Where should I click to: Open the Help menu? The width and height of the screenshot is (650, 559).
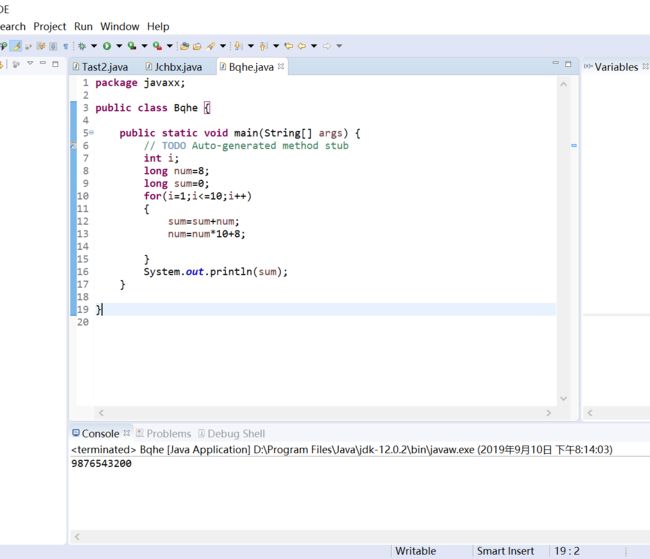(x=158, y=27)
